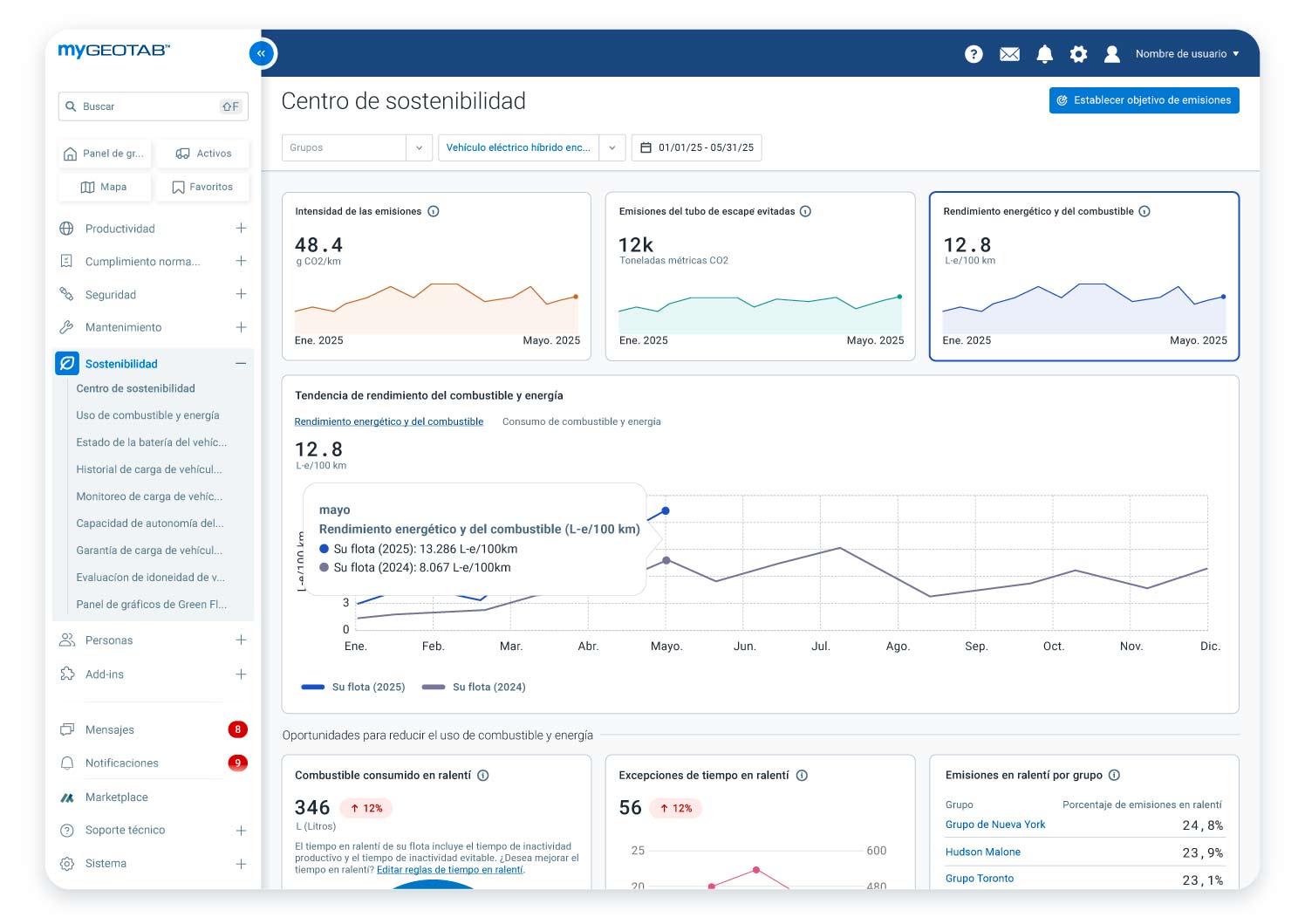The height and width of the screenshot is (924, 1305).
Task: Open Marketplace from the sidebar
Action: (x=116, y=797)
